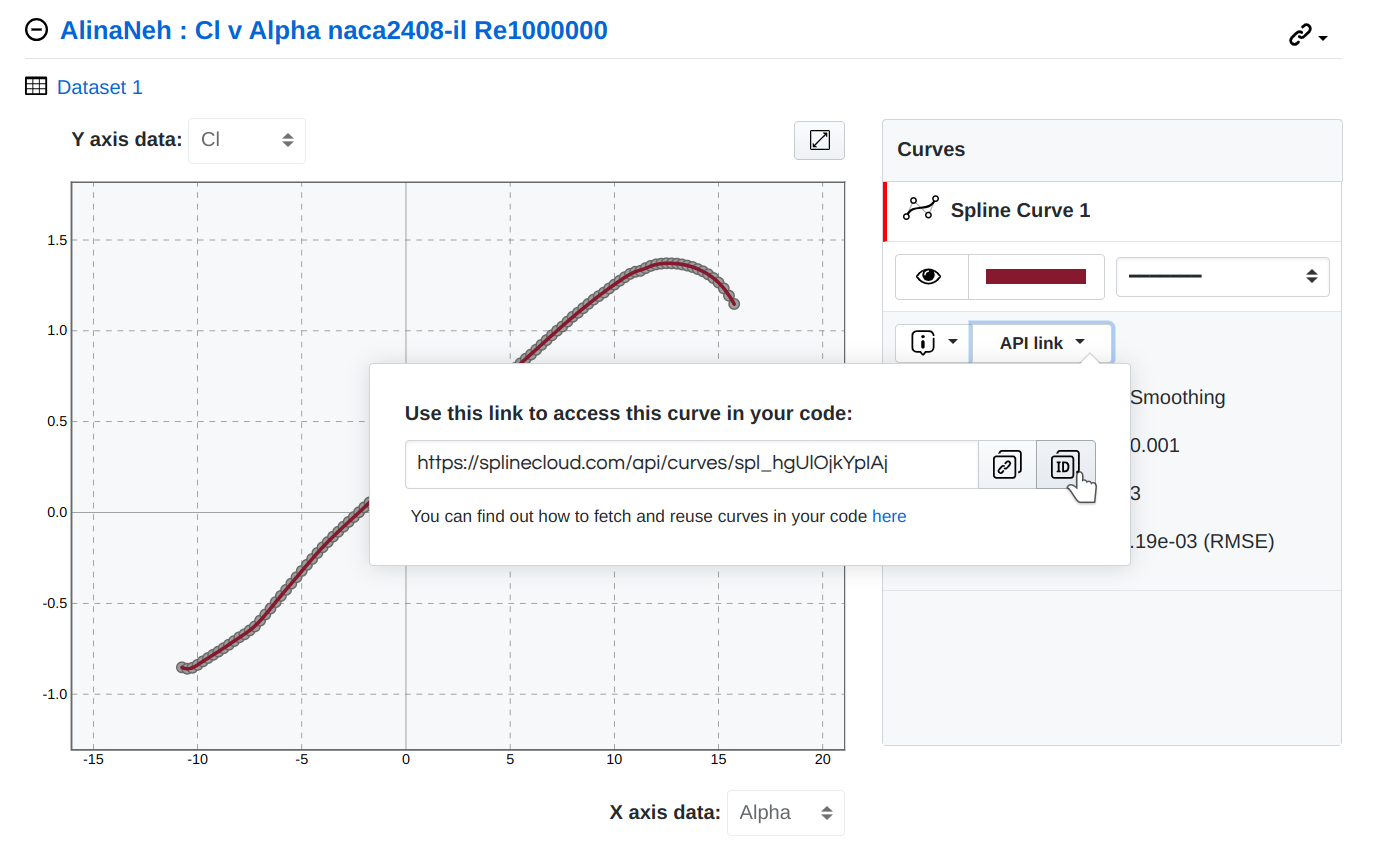Follow the 'here' help link
The image size is (1377, 852).
[x=889, y=517]
